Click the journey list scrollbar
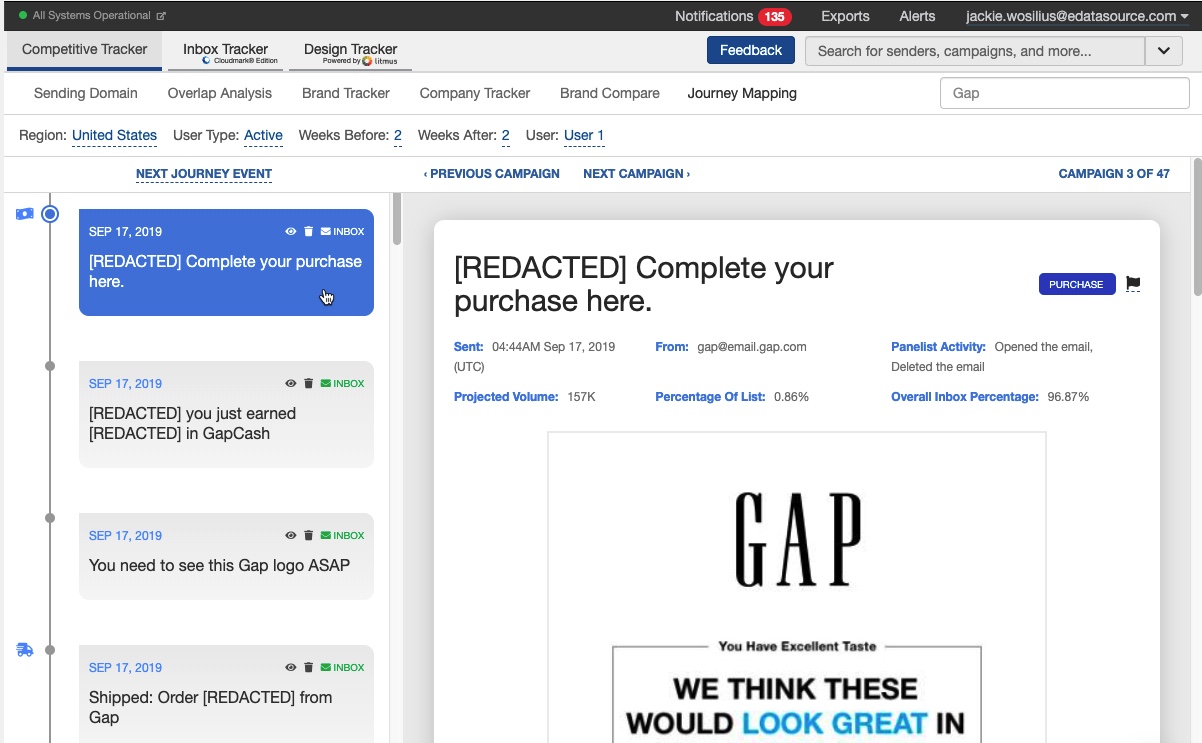The height and width of the screenshot is (743, 1202). 396,219
